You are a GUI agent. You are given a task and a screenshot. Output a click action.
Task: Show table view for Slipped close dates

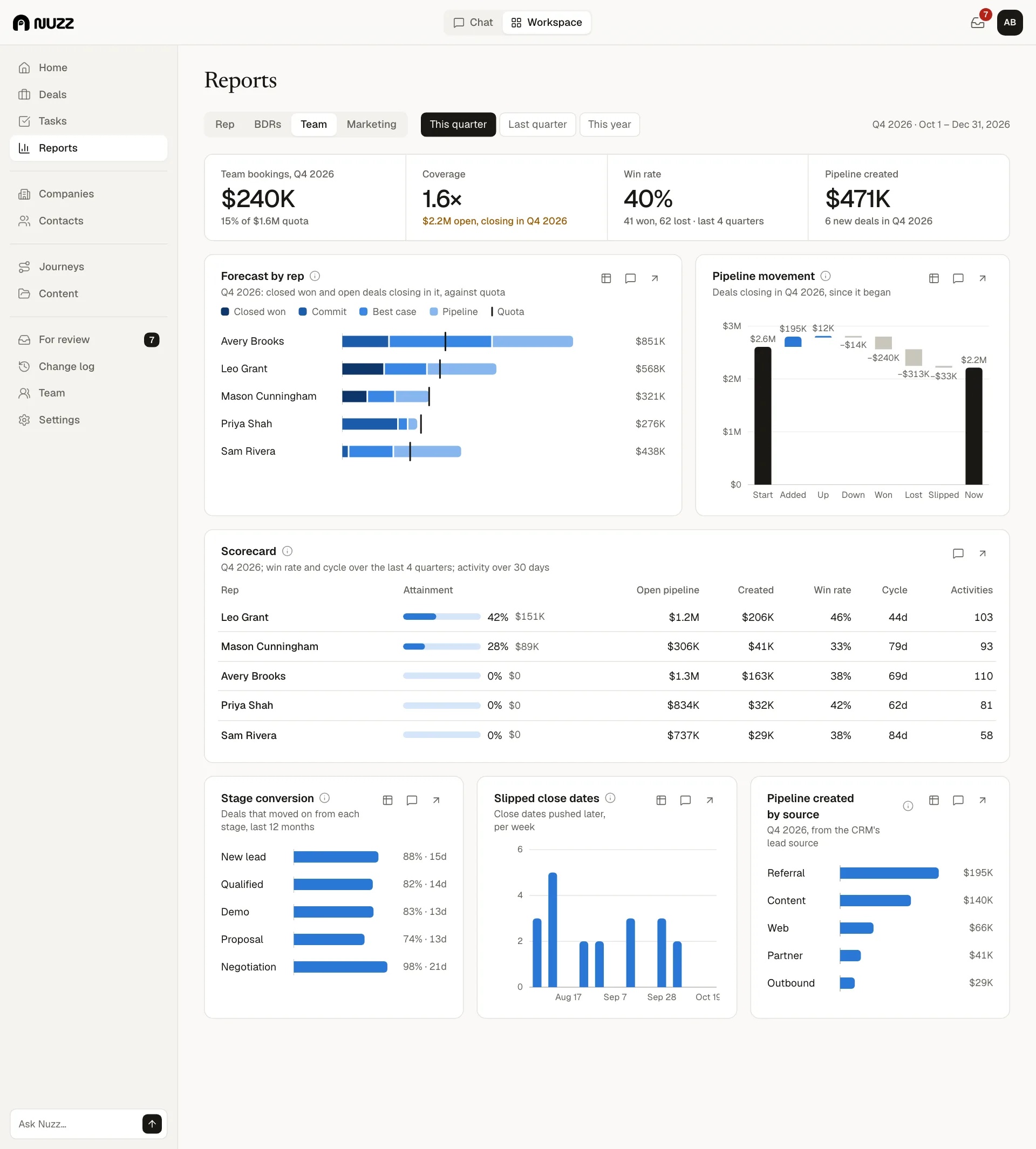[661, 800]
